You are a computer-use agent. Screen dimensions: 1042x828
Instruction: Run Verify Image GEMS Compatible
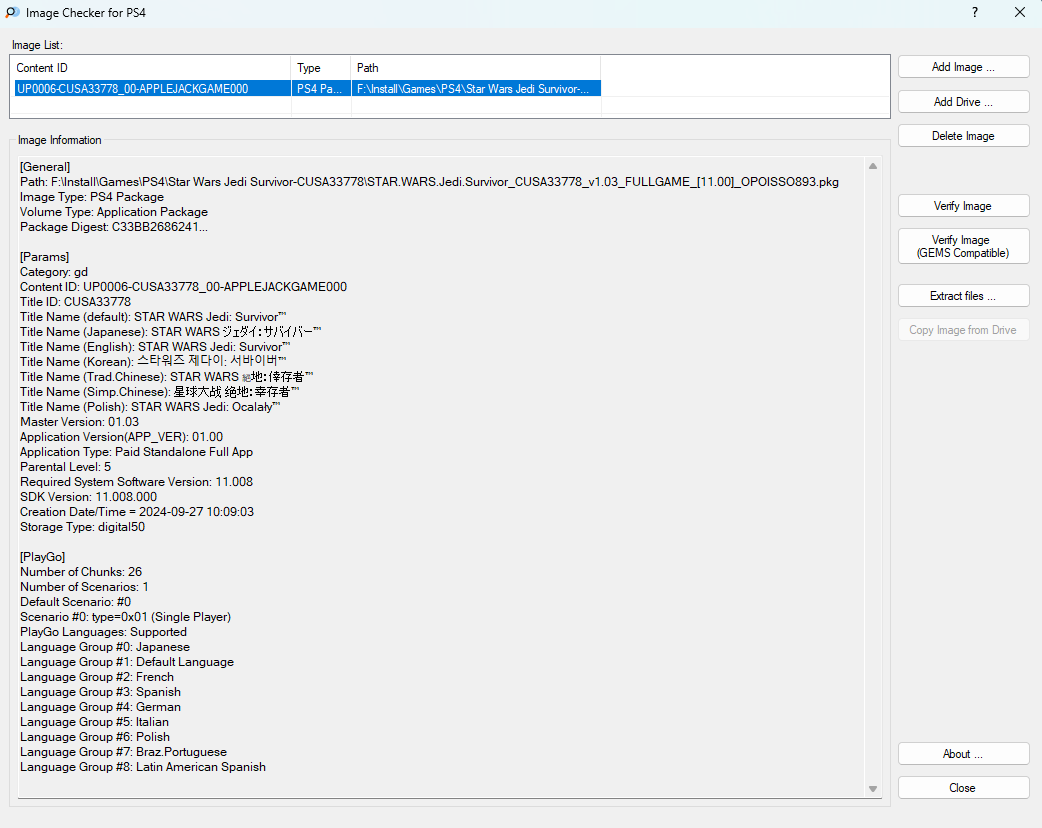pos(963,247)
